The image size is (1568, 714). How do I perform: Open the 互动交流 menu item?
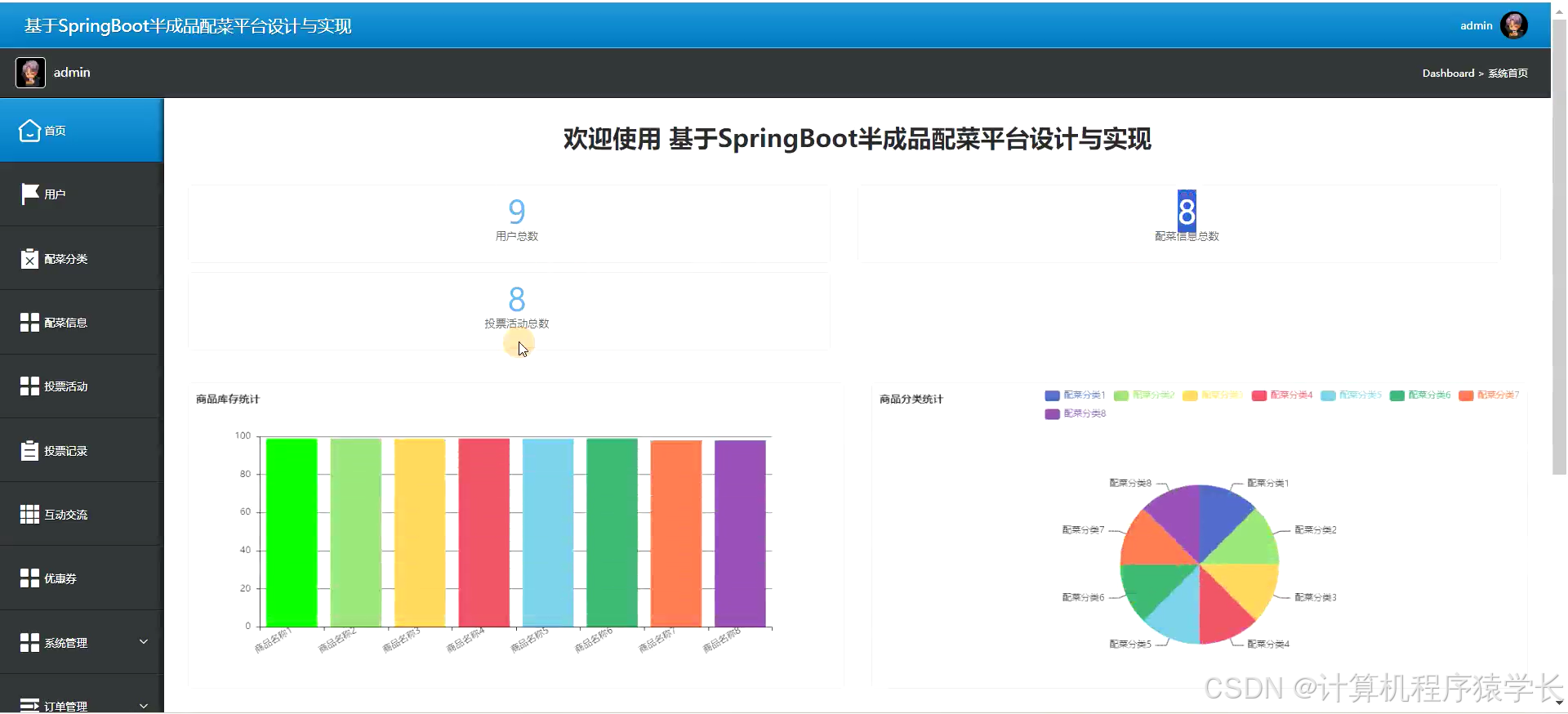coord(82,515)
